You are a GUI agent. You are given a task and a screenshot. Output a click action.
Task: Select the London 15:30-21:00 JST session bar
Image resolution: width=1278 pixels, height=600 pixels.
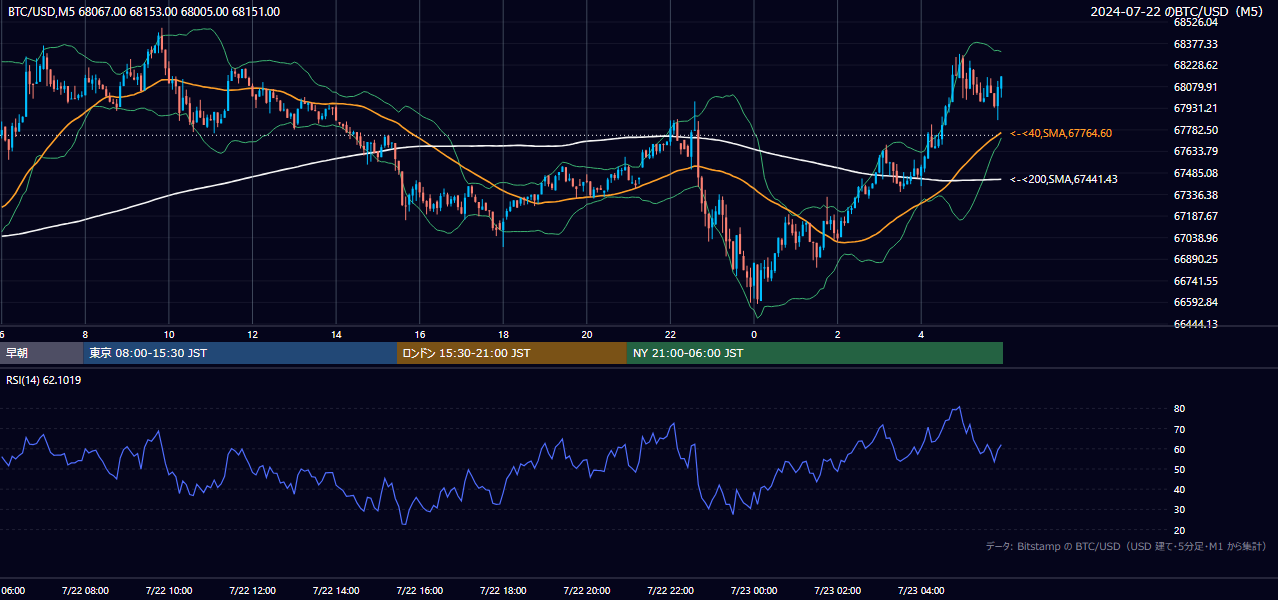coord(512,353)
